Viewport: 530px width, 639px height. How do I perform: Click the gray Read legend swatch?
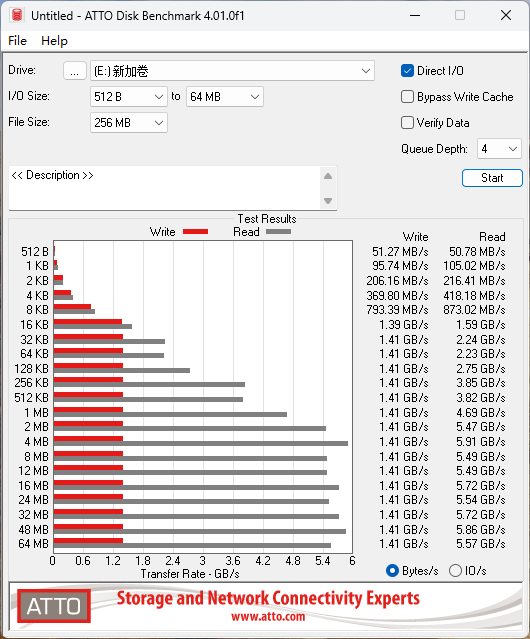278,231
